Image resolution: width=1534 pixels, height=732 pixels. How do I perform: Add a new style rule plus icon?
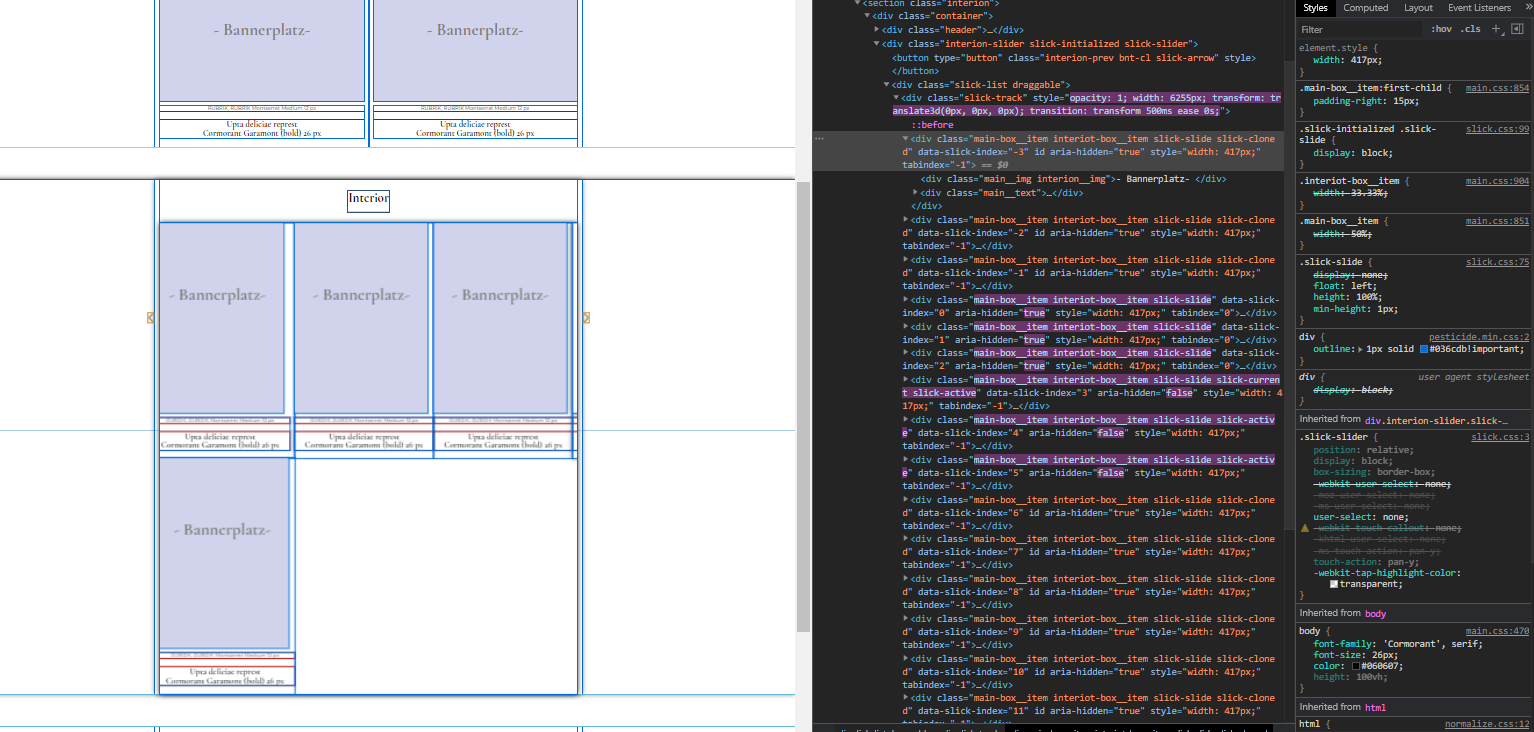pos(1496,29)
